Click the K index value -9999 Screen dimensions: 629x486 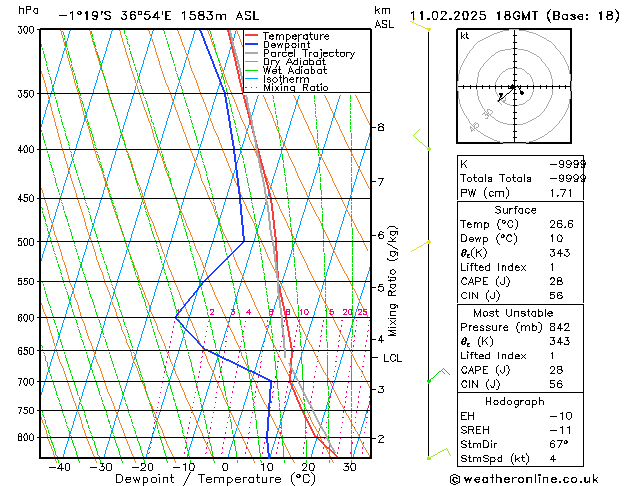568,164
